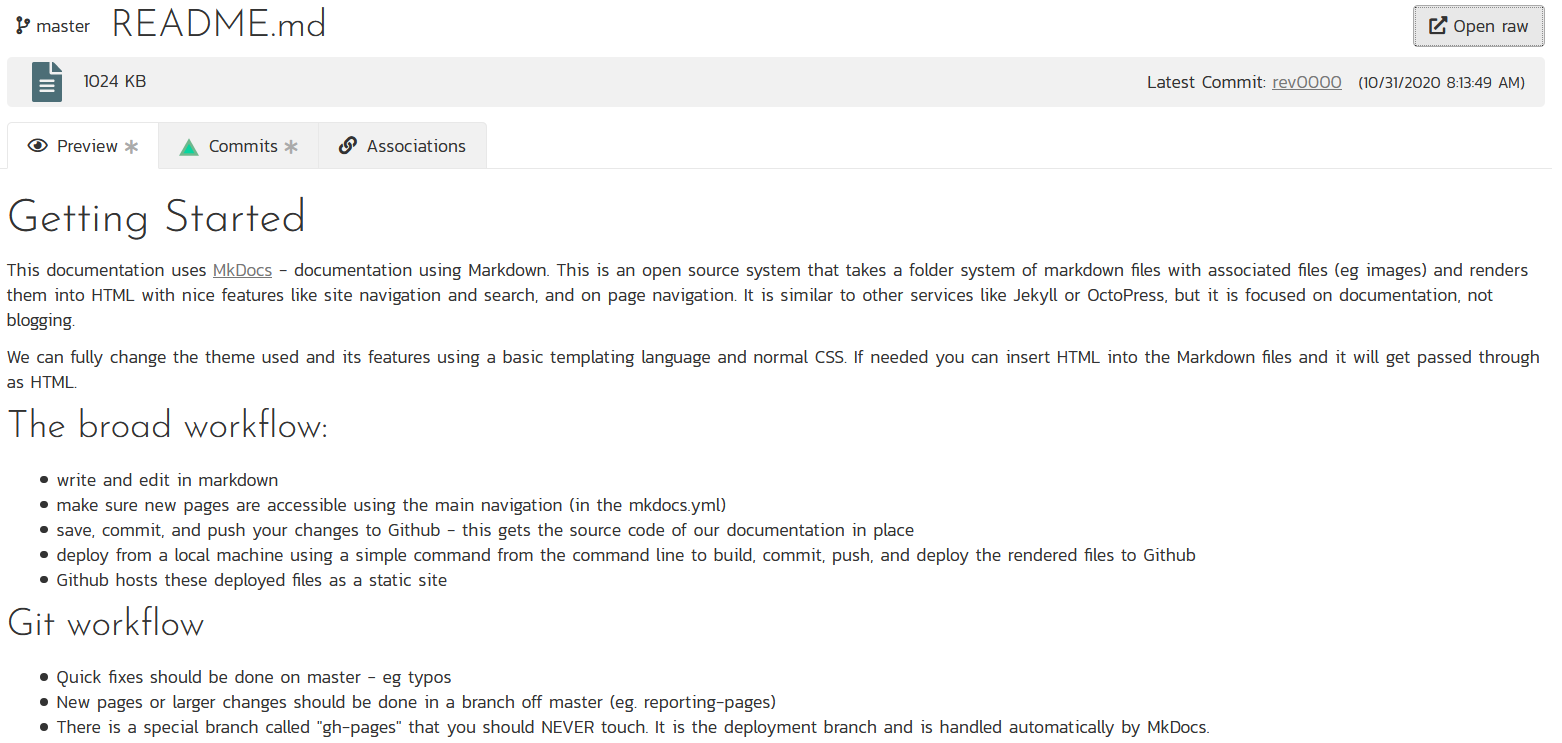Viewport: 1562px width, 743px height.
Task: Click the Getting Started heading
Action: click(156, 217)
